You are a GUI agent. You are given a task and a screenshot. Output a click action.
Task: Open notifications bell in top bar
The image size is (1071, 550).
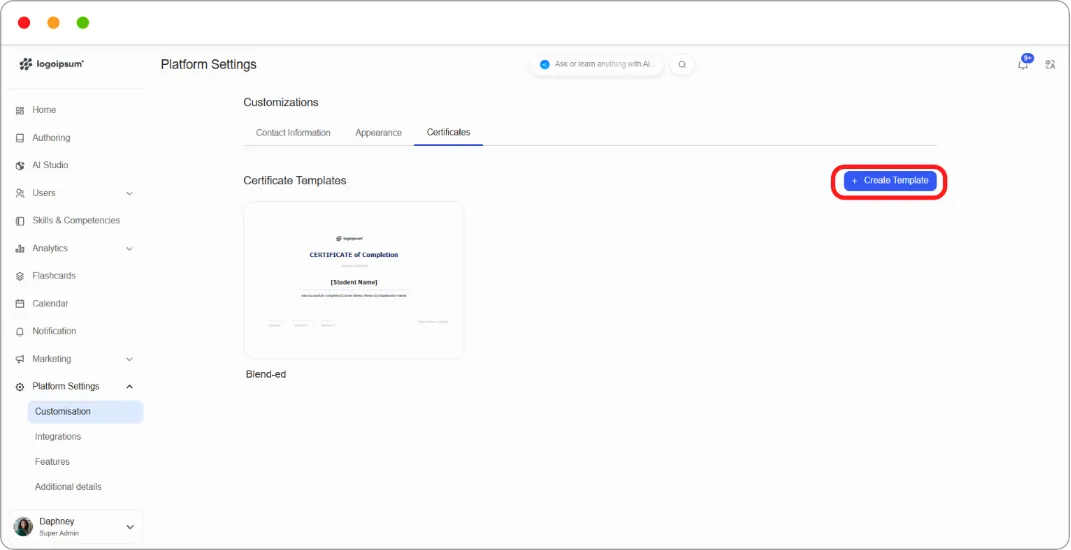click(1023, 64)
